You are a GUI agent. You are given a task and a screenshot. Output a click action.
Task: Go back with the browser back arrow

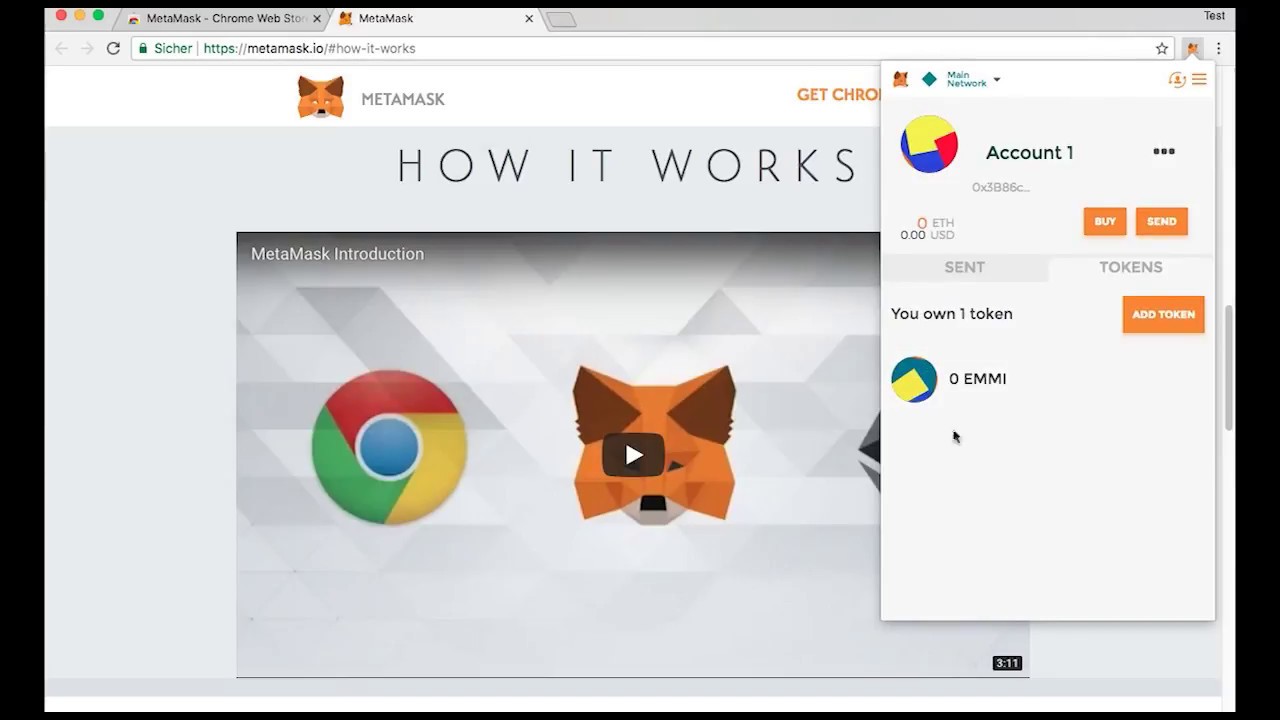(62, 48)
